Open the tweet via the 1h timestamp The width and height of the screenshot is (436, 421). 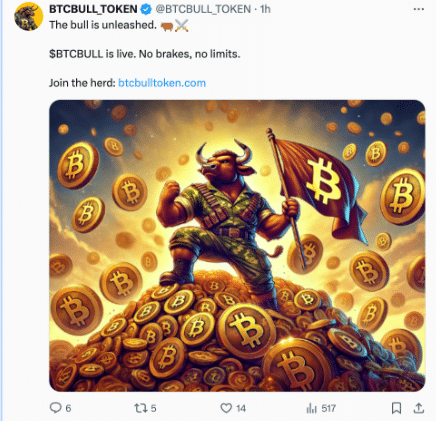[265, 9]
